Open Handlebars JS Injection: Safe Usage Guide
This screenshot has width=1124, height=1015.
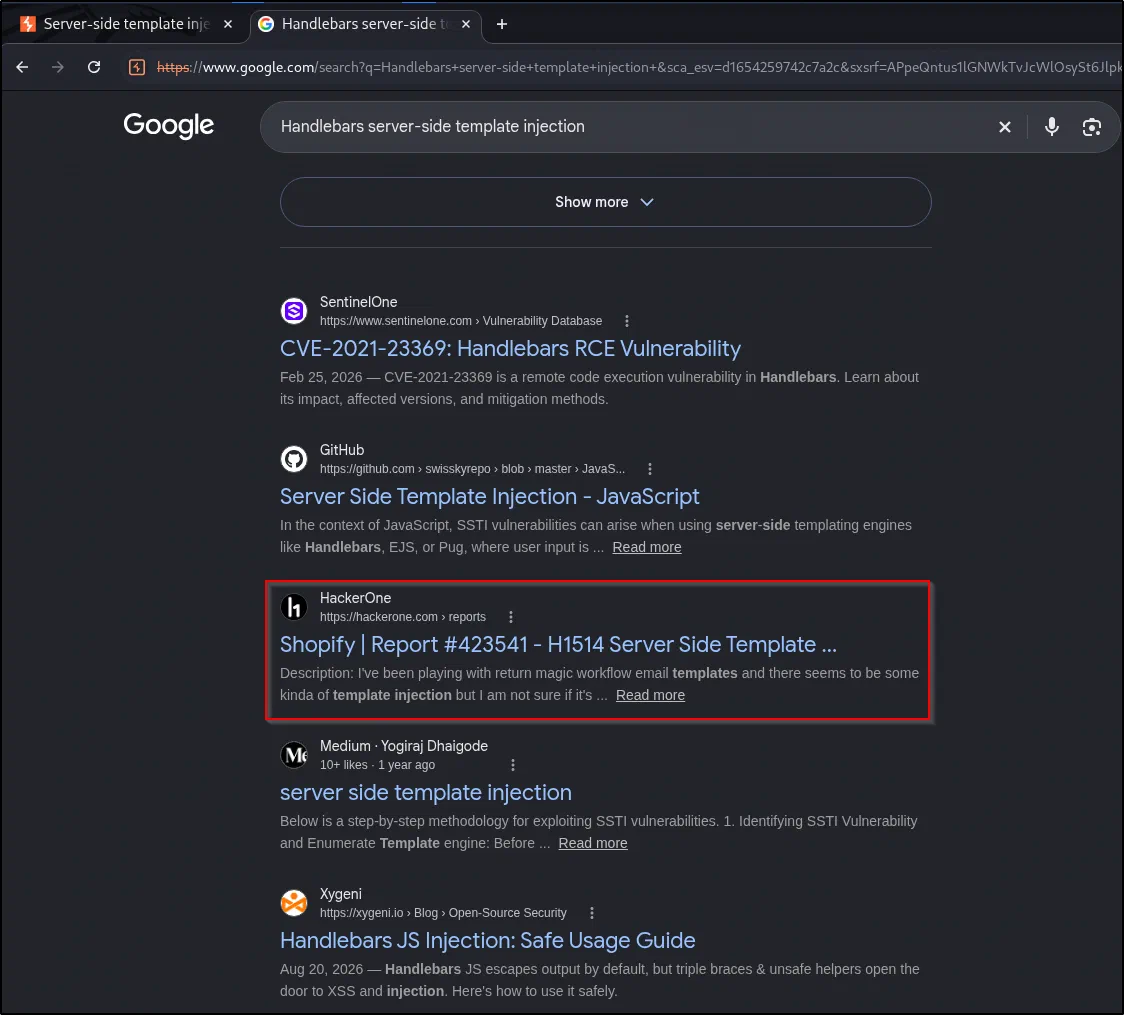(487, 940)
